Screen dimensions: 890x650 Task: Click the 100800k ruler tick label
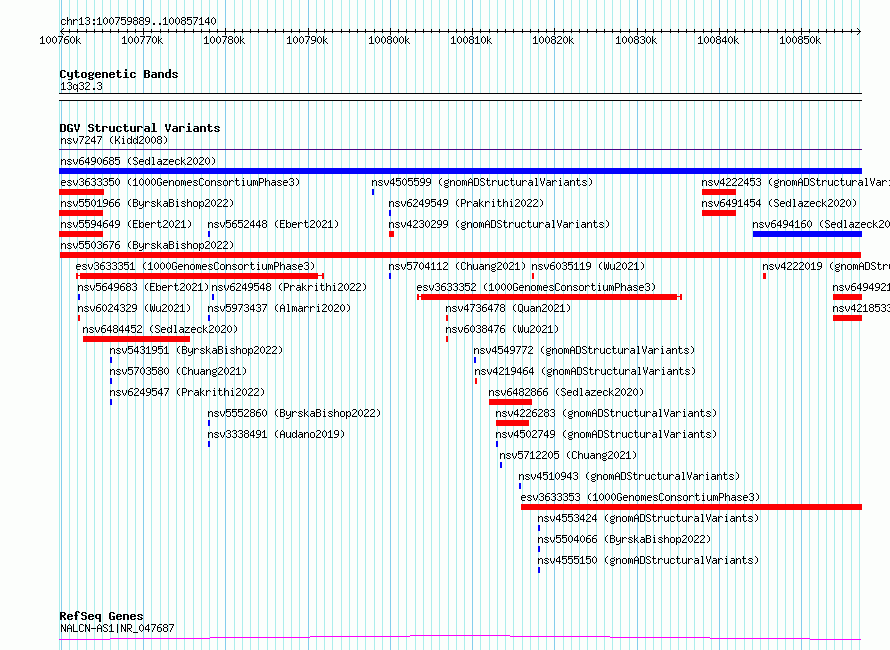(389, 40)
